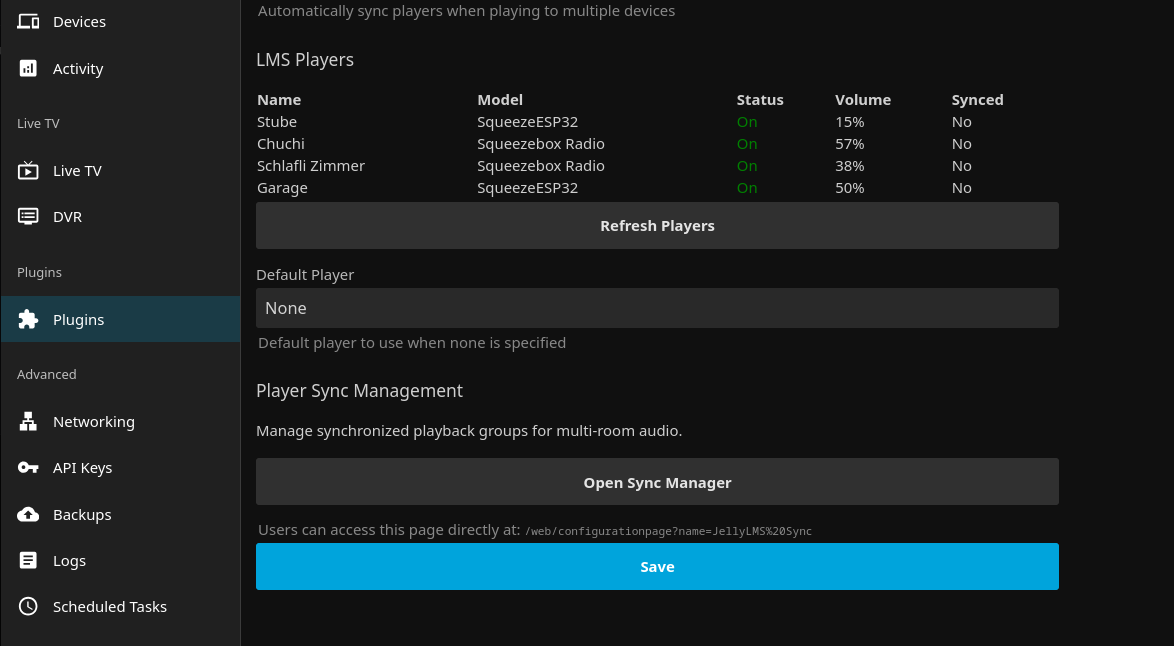Click Refresh Players
The image size is (1174, 646).
pyautogui.click(x=657, y=225)
